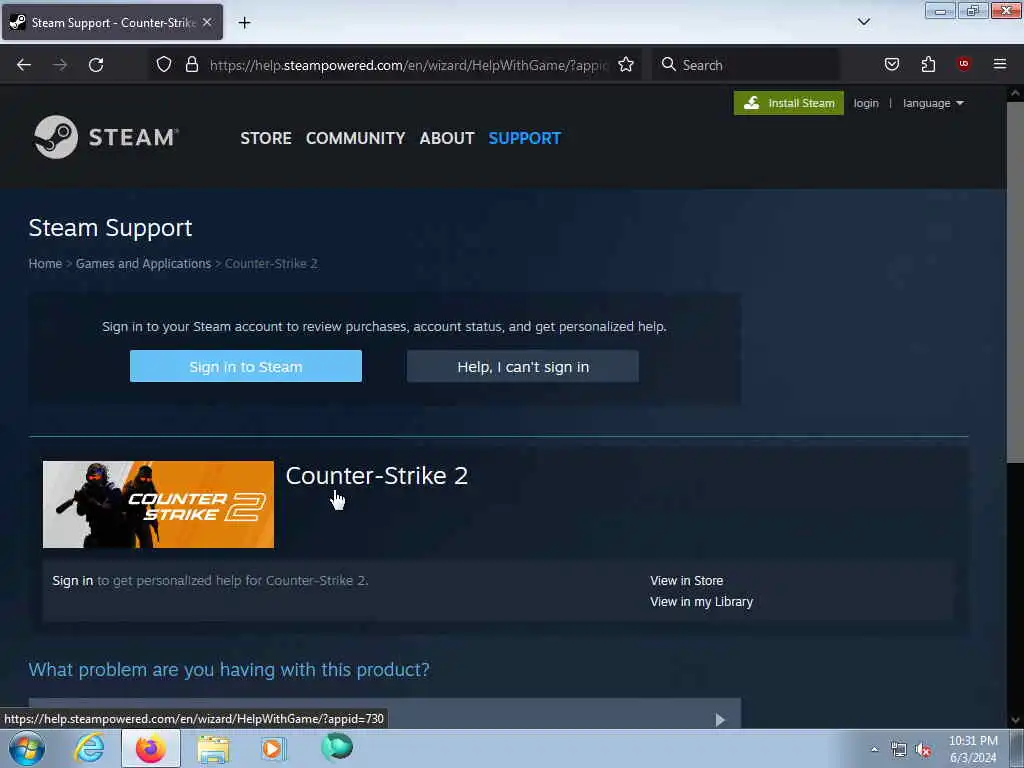Bookmark this page with the star
The height and width of the screenshot is (768, 1024).
(x=626, y=65)
